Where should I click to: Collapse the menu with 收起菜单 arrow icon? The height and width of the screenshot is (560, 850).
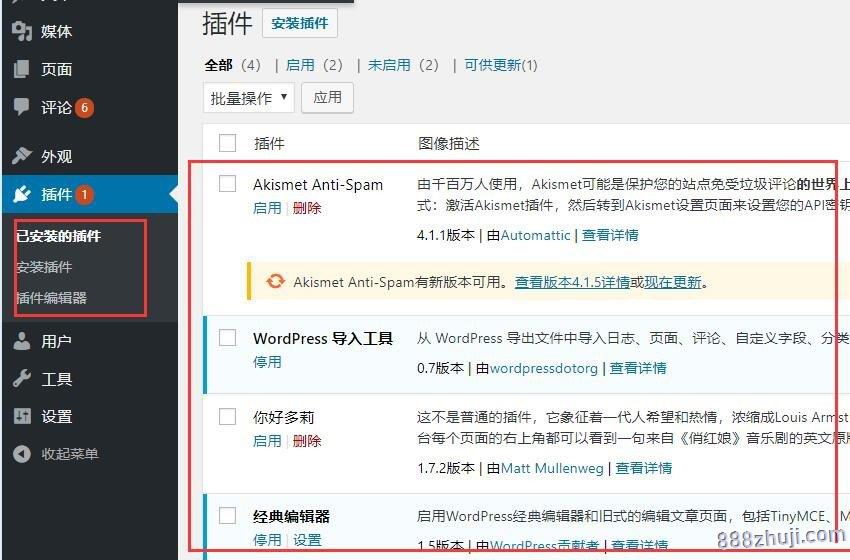[x=22, y=453]
